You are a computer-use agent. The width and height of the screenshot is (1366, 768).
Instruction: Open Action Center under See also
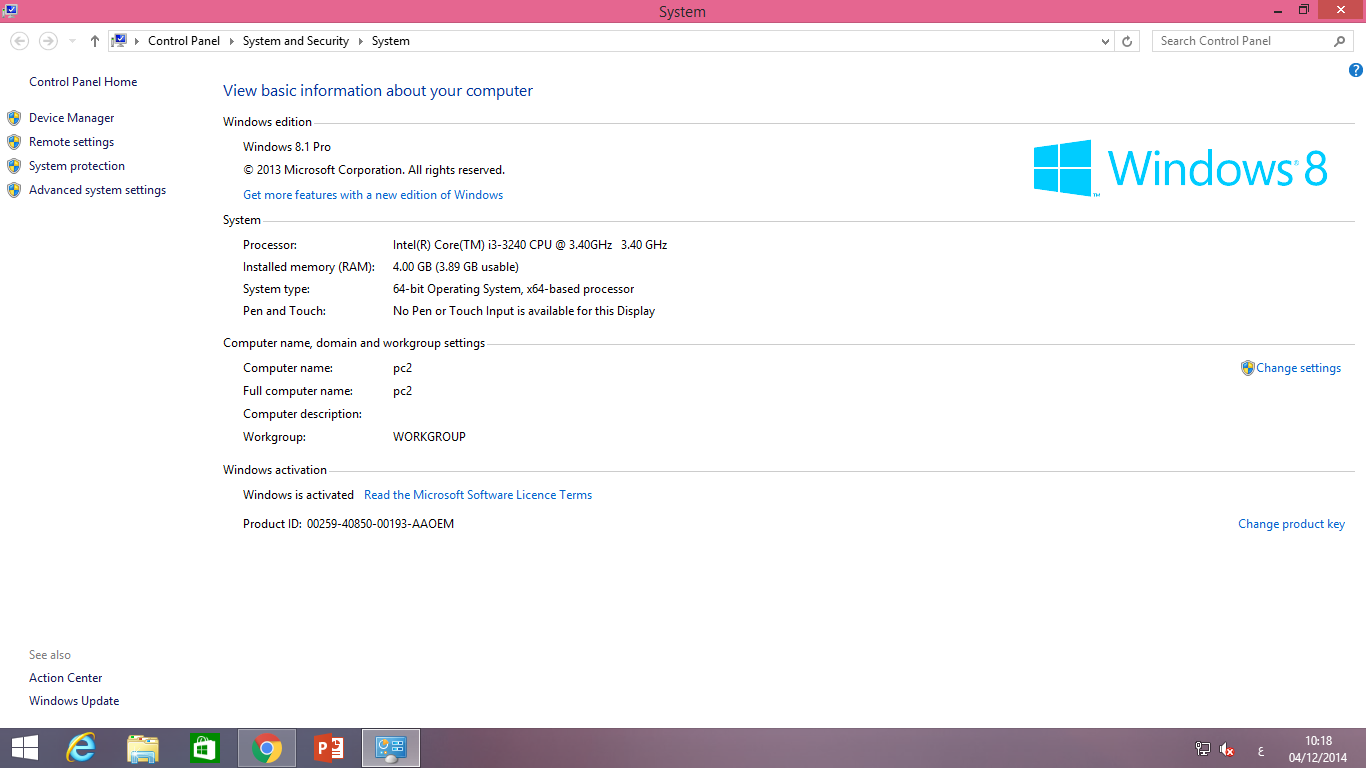(66, 678)
